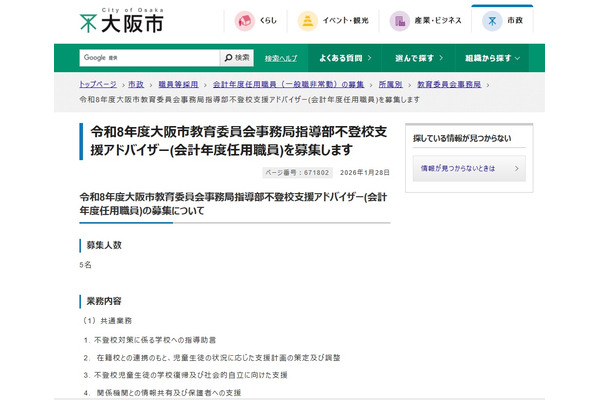Image resolution: width=600 pixels, height=400 pixels.
Task: Expand 組織から探す dropdown
Action: coord(492,58)
